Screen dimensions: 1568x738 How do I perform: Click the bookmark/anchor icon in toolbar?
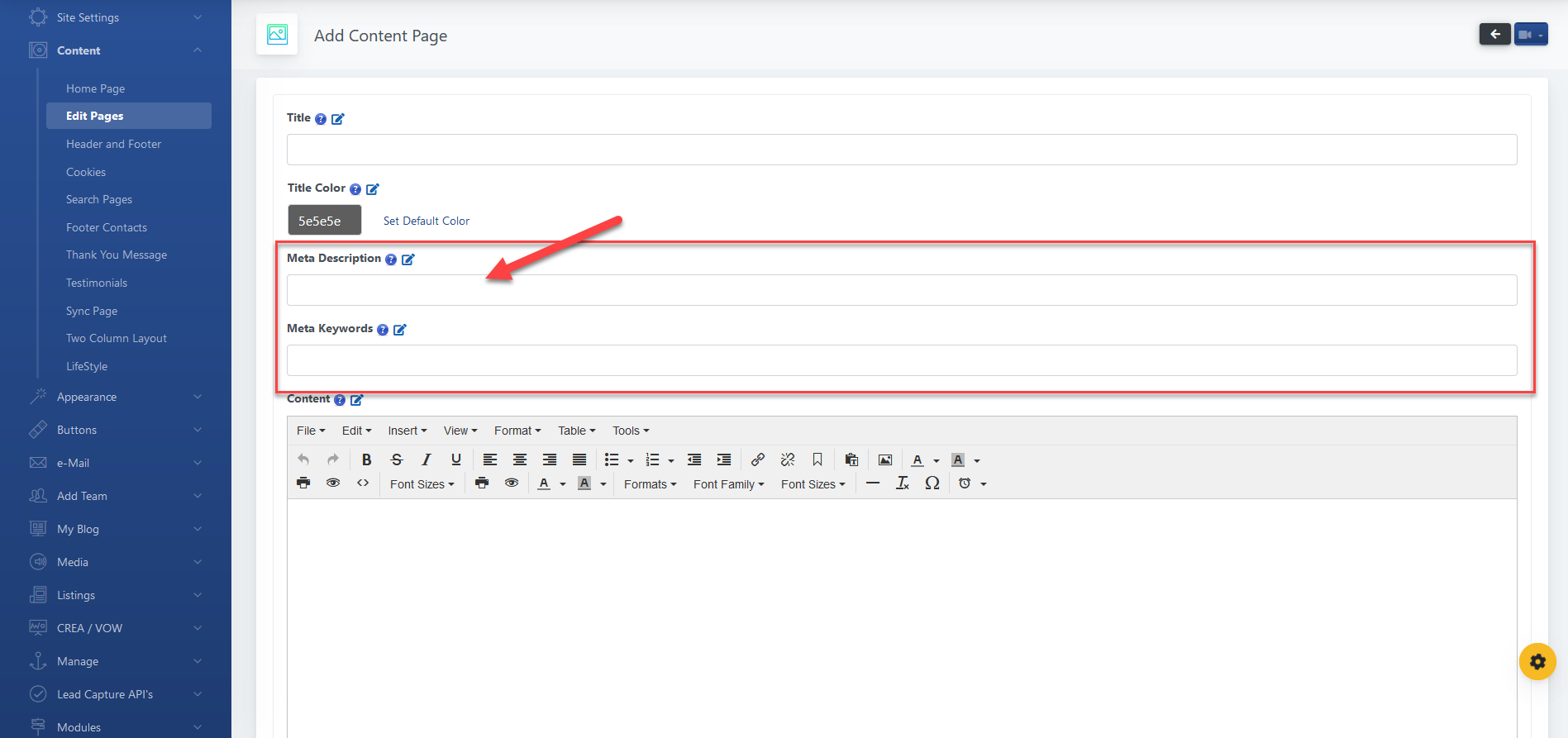pos(817,459)
